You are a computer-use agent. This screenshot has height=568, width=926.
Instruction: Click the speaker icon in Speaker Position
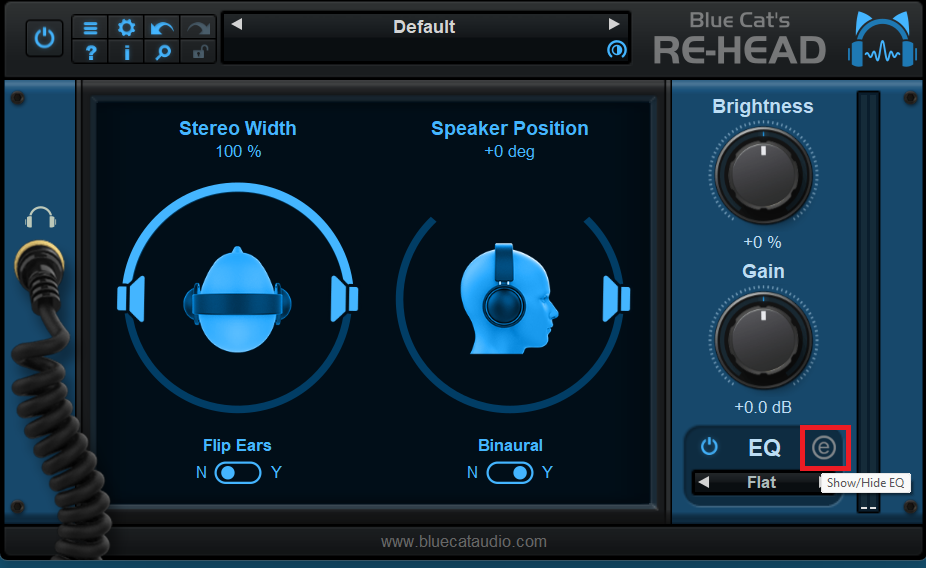point(616,299)
